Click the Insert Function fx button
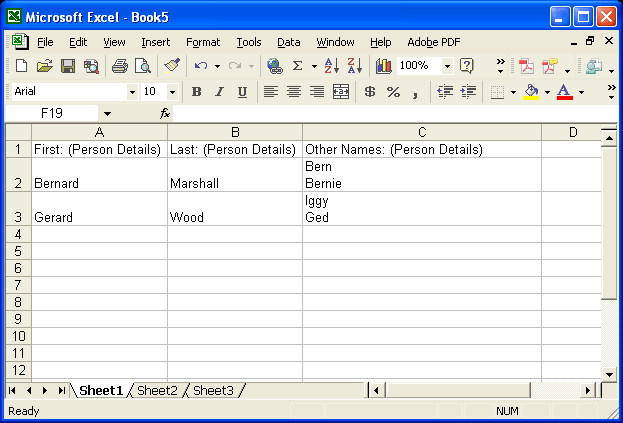This screenshot has width=623, height=423. coord(164,114)
